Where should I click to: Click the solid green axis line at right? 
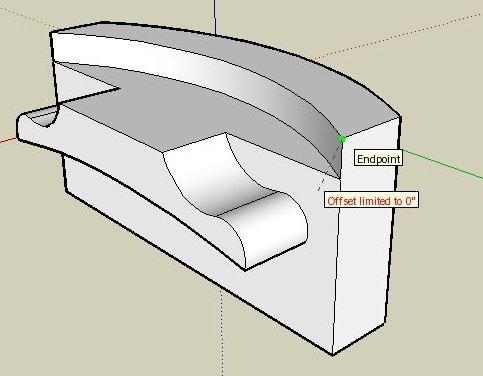442,165
